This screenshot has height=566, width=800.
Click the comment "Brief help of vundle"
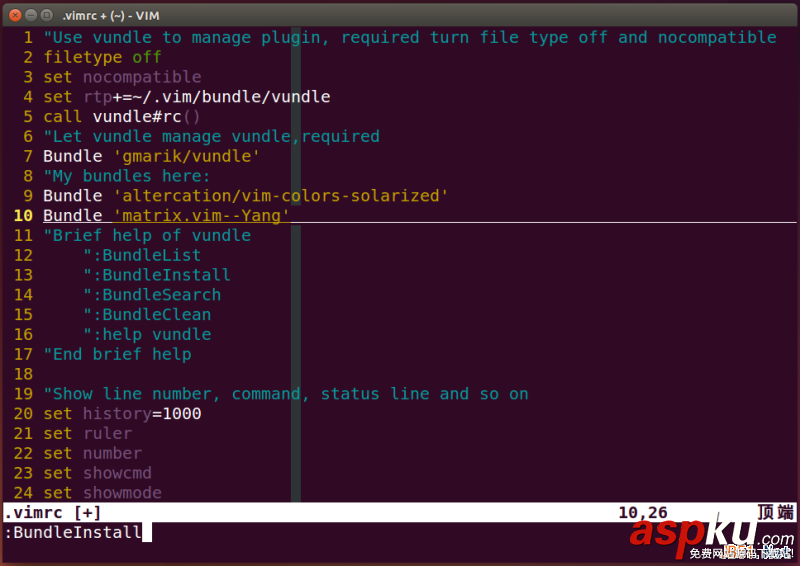point(147,236)
